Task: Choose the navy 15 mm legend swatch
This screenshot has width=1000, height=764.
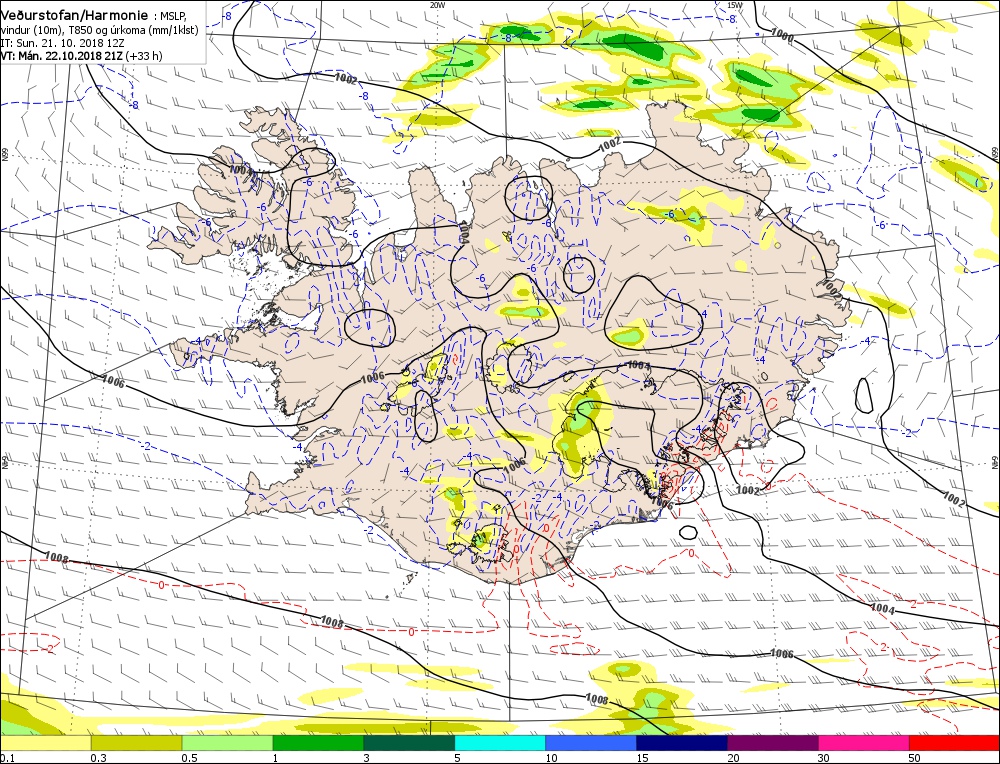Action: (682, 743)
